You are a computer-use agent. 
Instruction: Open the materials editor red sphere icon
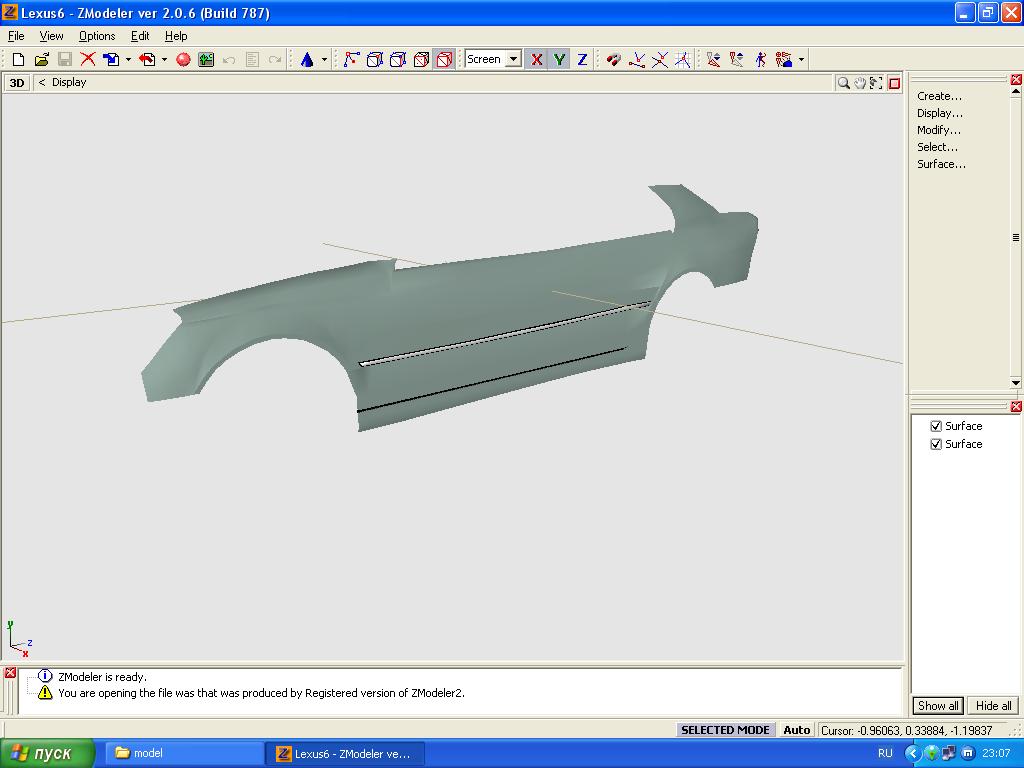pyautogui.click(x=183, y=60)
